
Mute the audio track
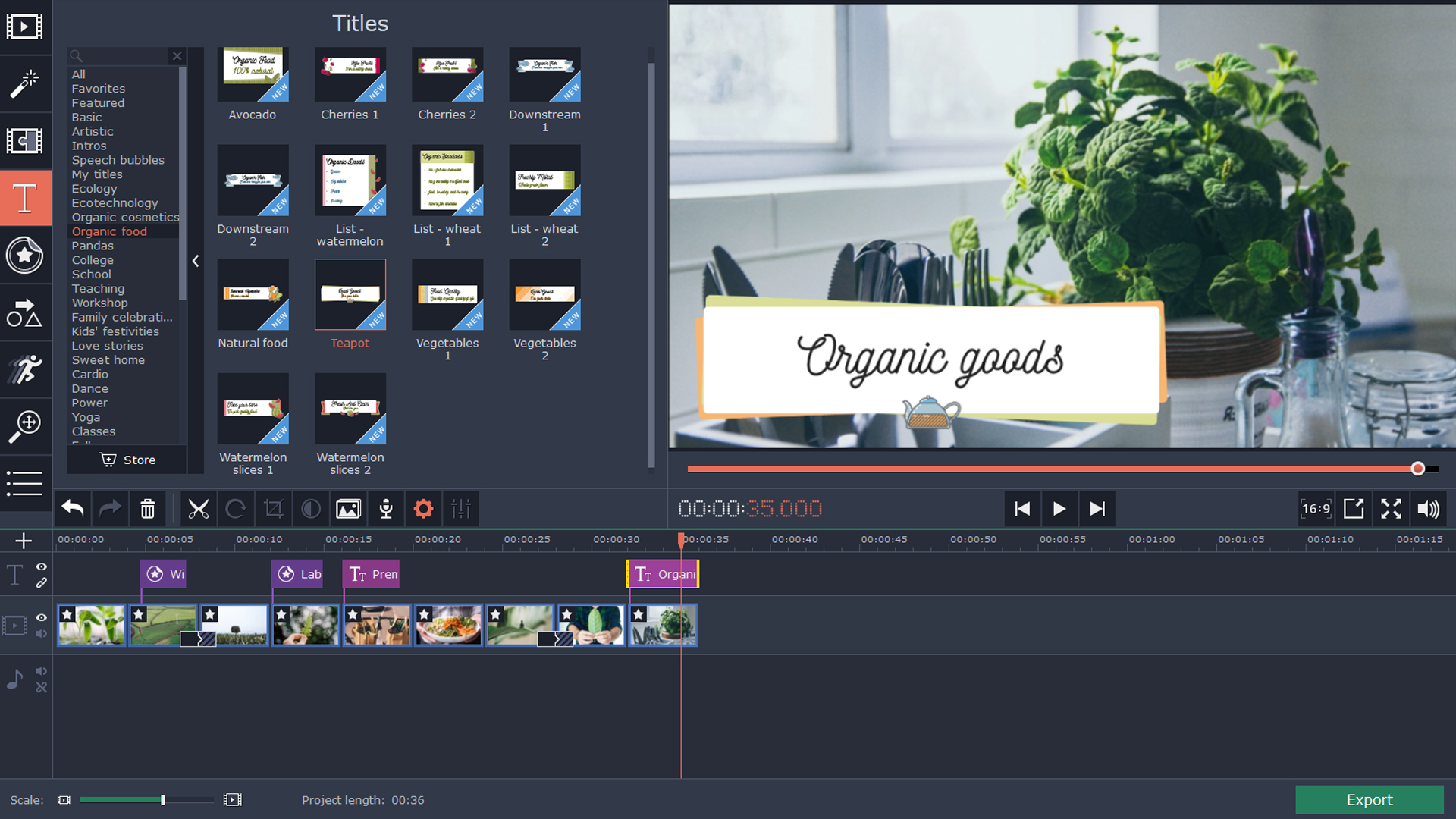pos(42,670)
